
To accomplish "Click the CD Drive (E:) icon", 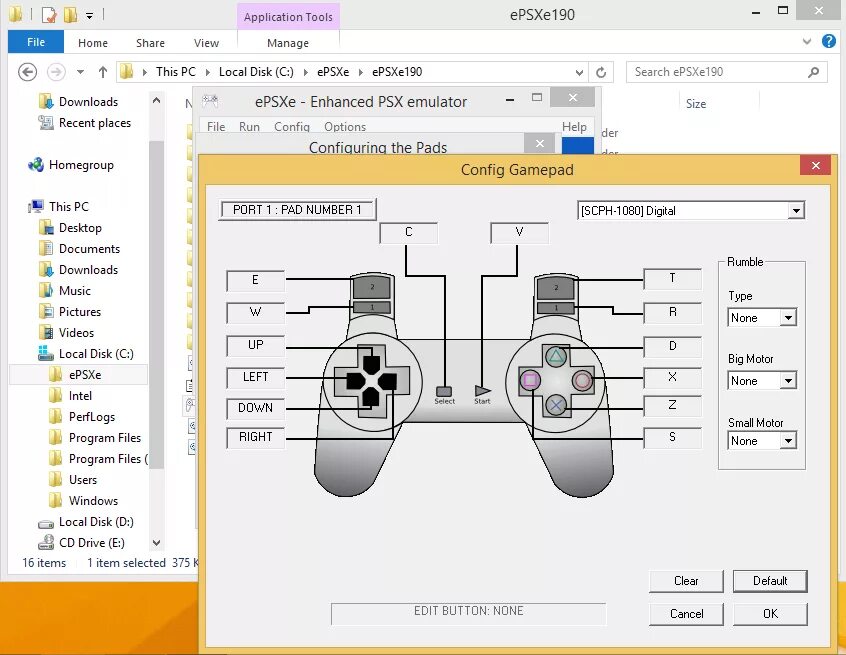I will pyautogui.click(x=46, y=542).
